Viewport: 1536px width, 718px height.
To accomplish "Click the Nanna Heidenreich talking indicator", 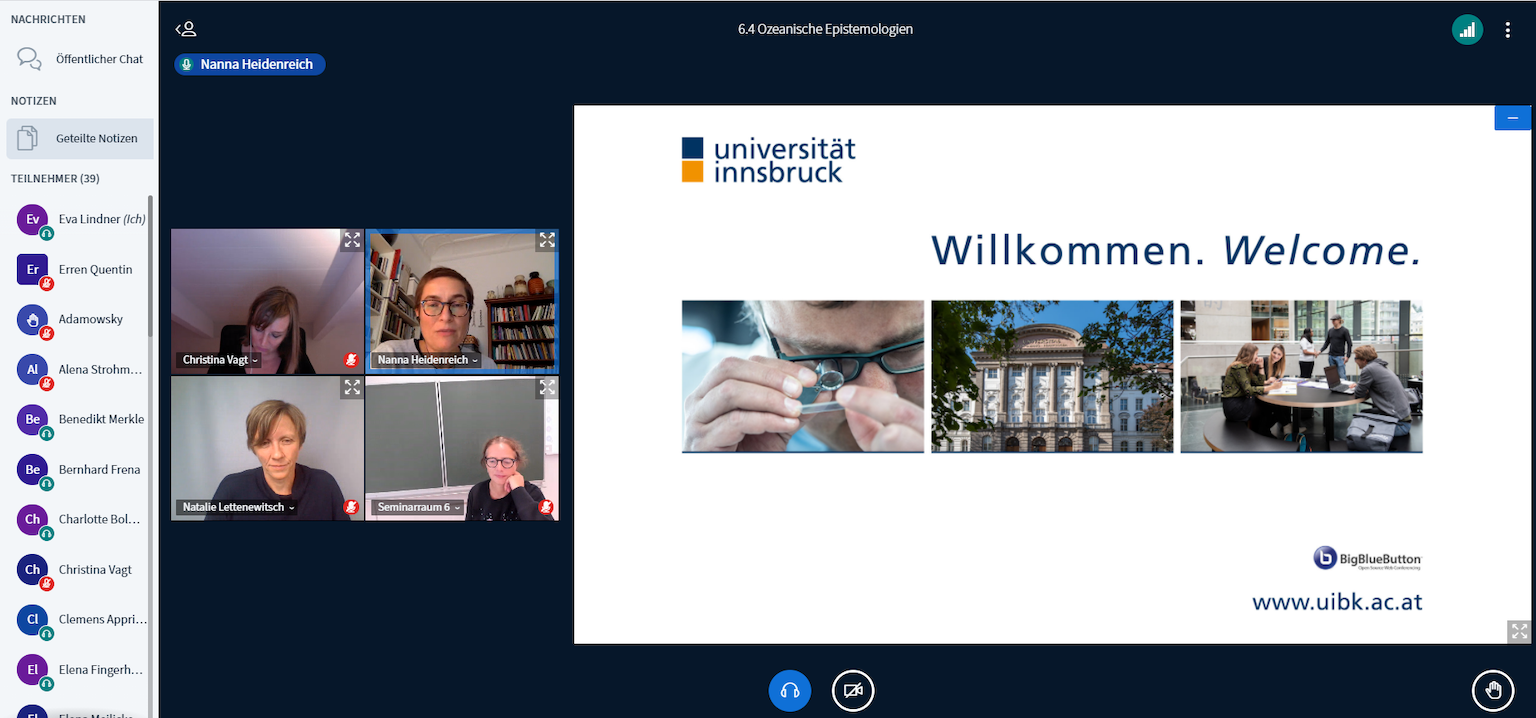I will (x=250, y=64).
